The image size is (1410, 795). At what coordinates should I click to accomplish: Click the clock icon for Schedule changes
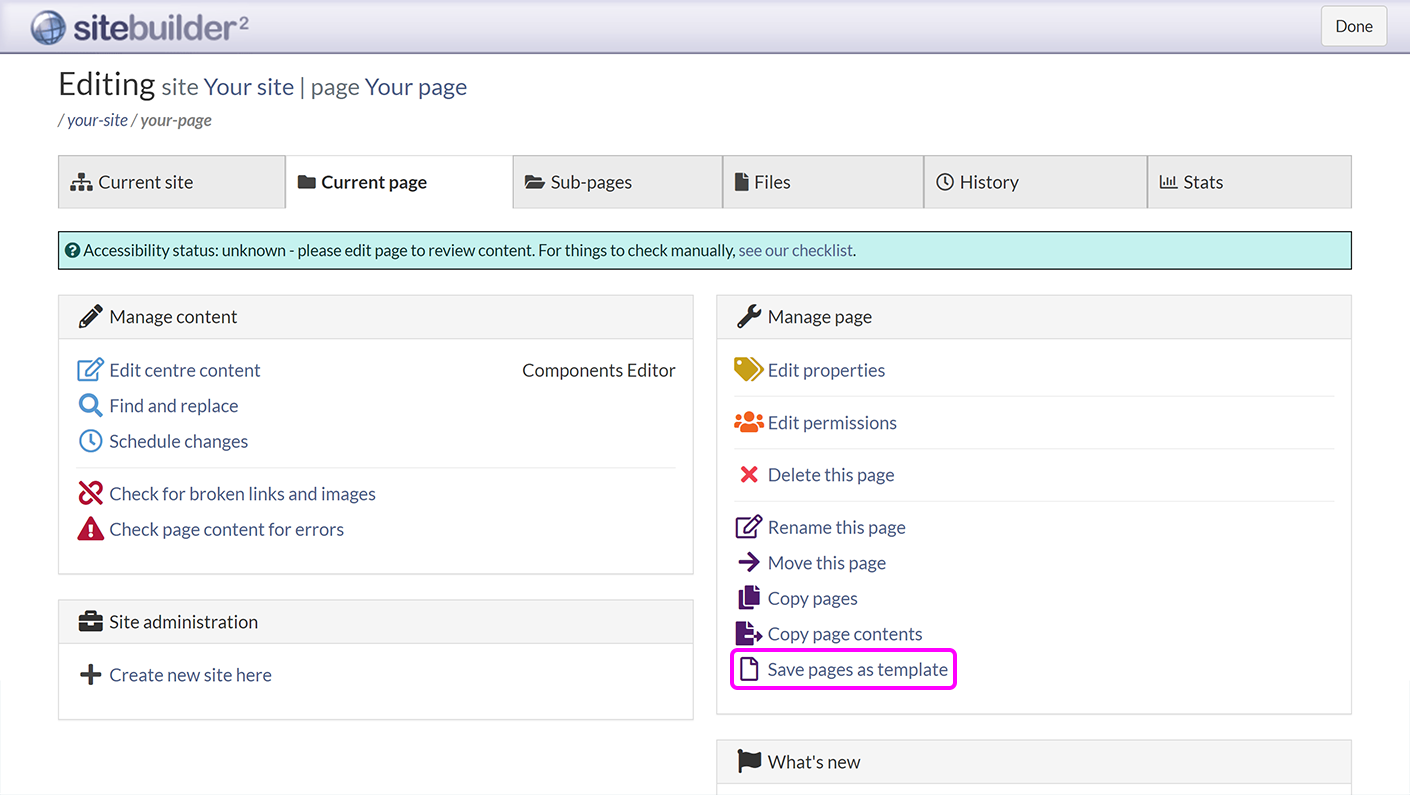click(90, 441)
